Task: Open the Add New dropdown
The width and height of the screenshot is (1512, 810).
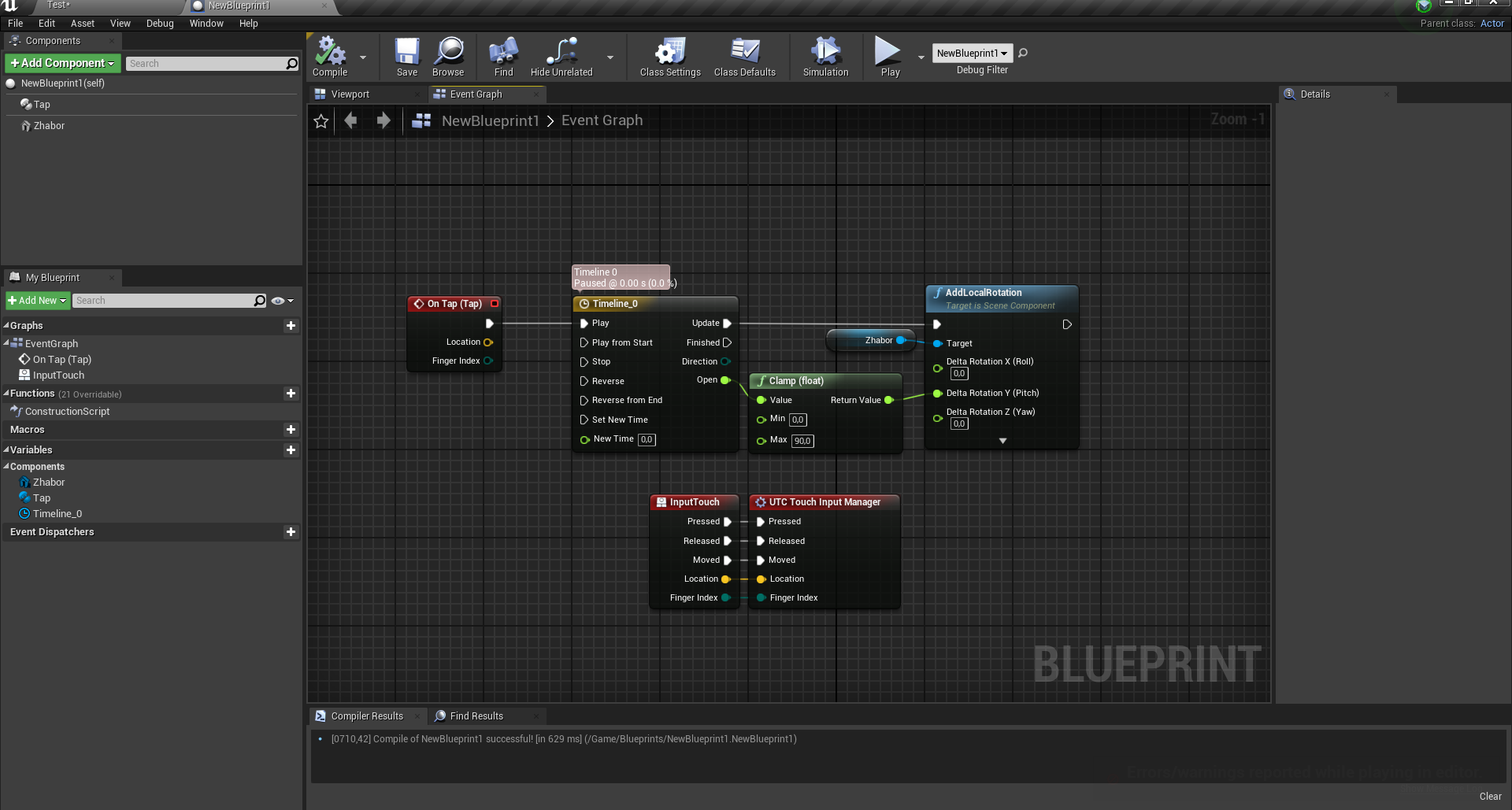Action: (37, 301)
